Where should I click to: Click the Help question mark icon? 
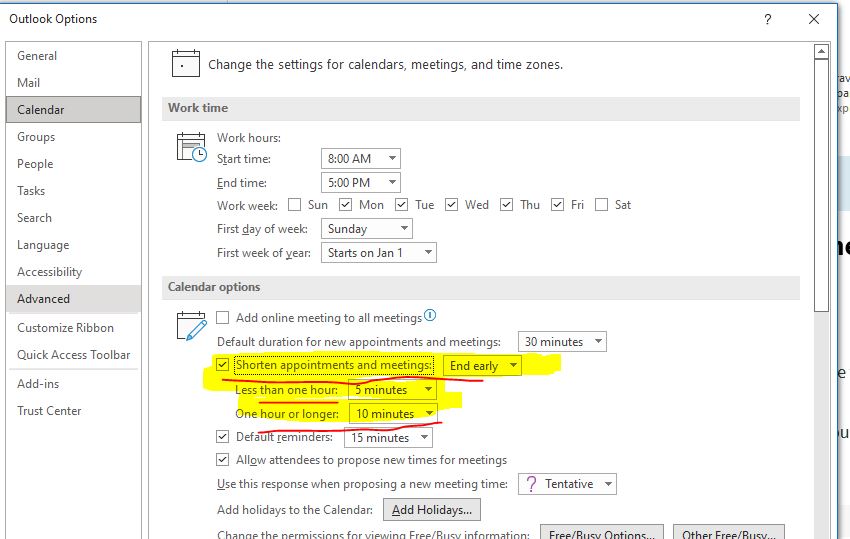[x=768, y=20]
